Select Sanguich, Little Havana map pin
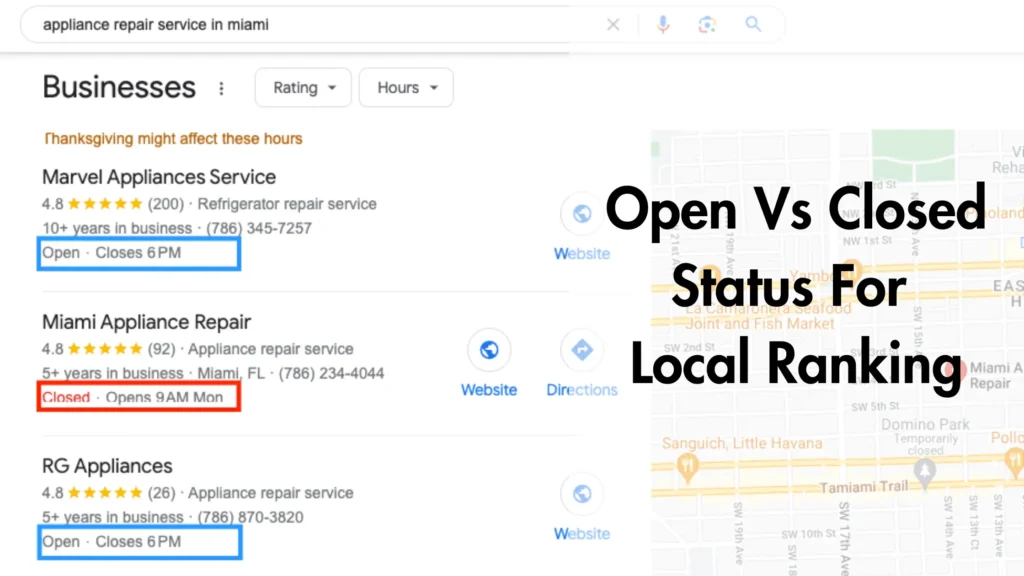Screen dimensions: 1024x576 tap(688, 466)
